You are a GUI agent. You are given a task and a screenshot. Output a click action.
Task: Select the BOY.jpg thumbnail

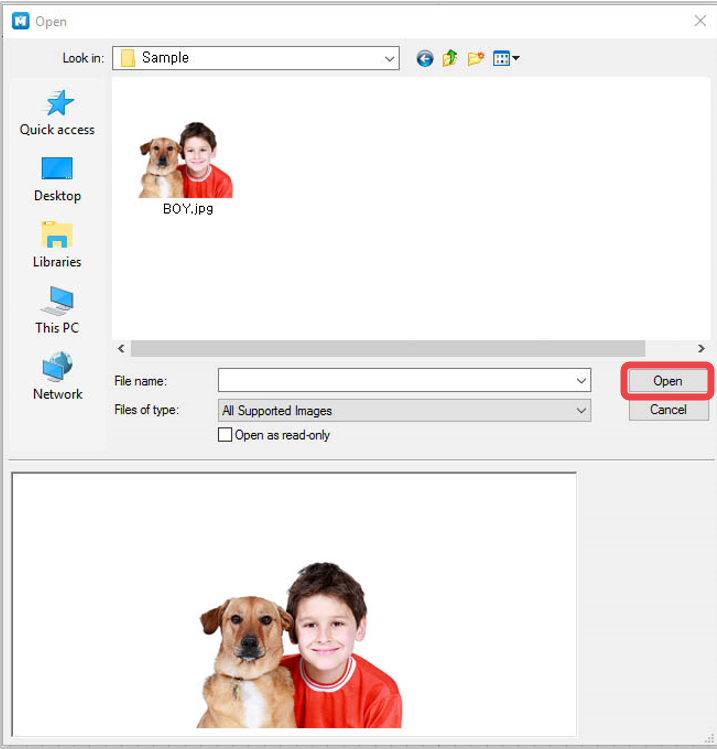186,168
